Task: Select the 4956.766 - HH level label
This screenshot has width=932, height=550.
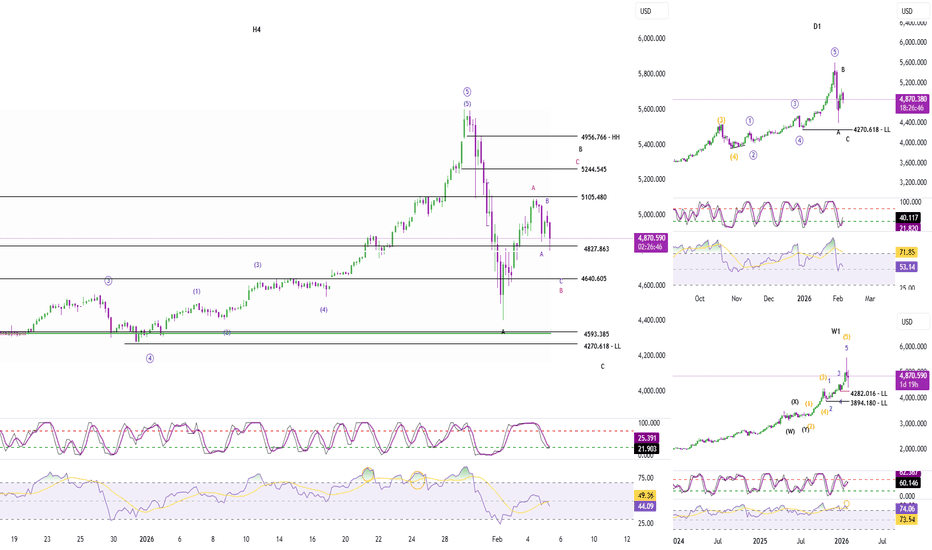Action: point(600,137)
